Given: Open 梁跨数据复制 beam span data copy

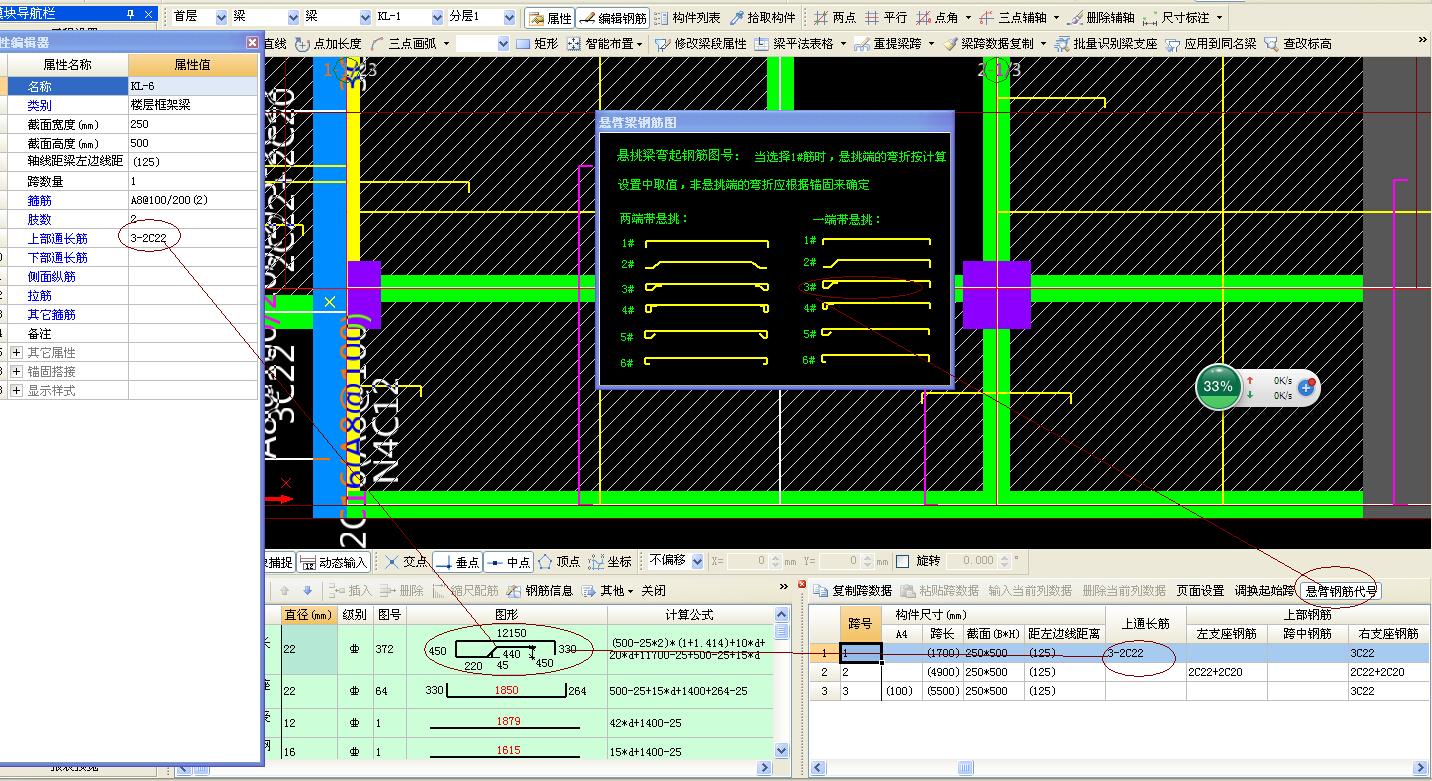Looking at the screenshot, I should click(x=988, y=44).
